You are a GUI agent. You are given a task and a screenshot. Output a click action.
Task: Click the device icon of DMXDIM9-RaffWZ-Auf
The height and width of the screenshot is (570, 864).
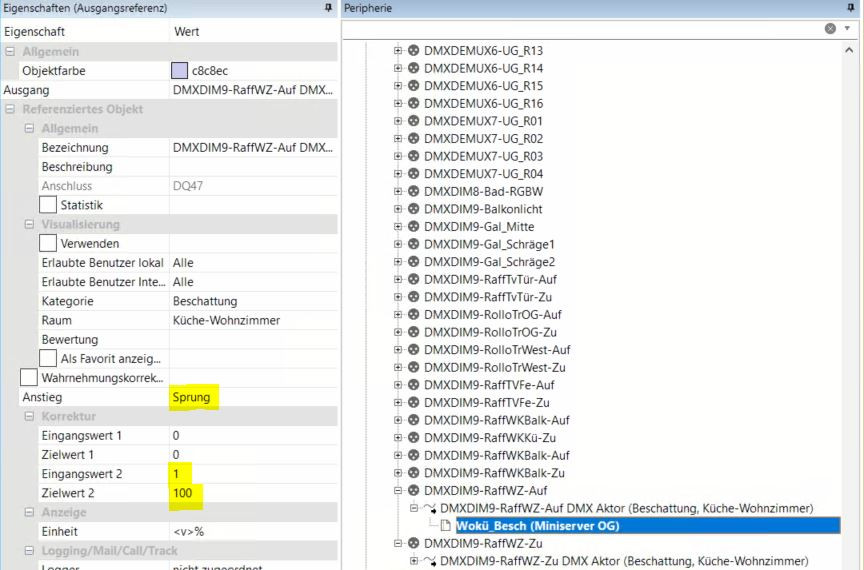click(413, 491)
